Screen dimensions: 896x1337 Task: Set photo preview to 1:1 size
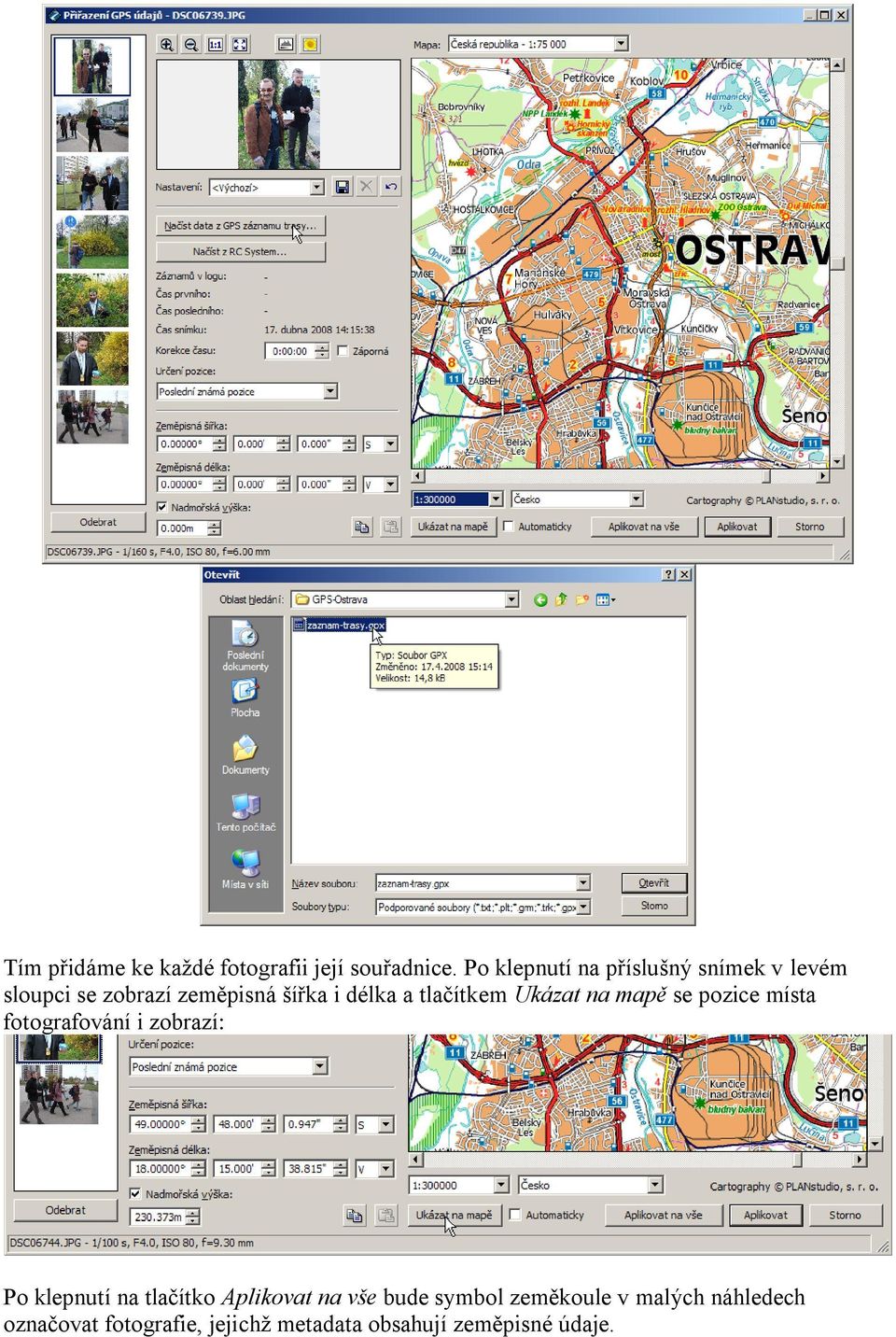pyautogui.click(x=216, y=45)
